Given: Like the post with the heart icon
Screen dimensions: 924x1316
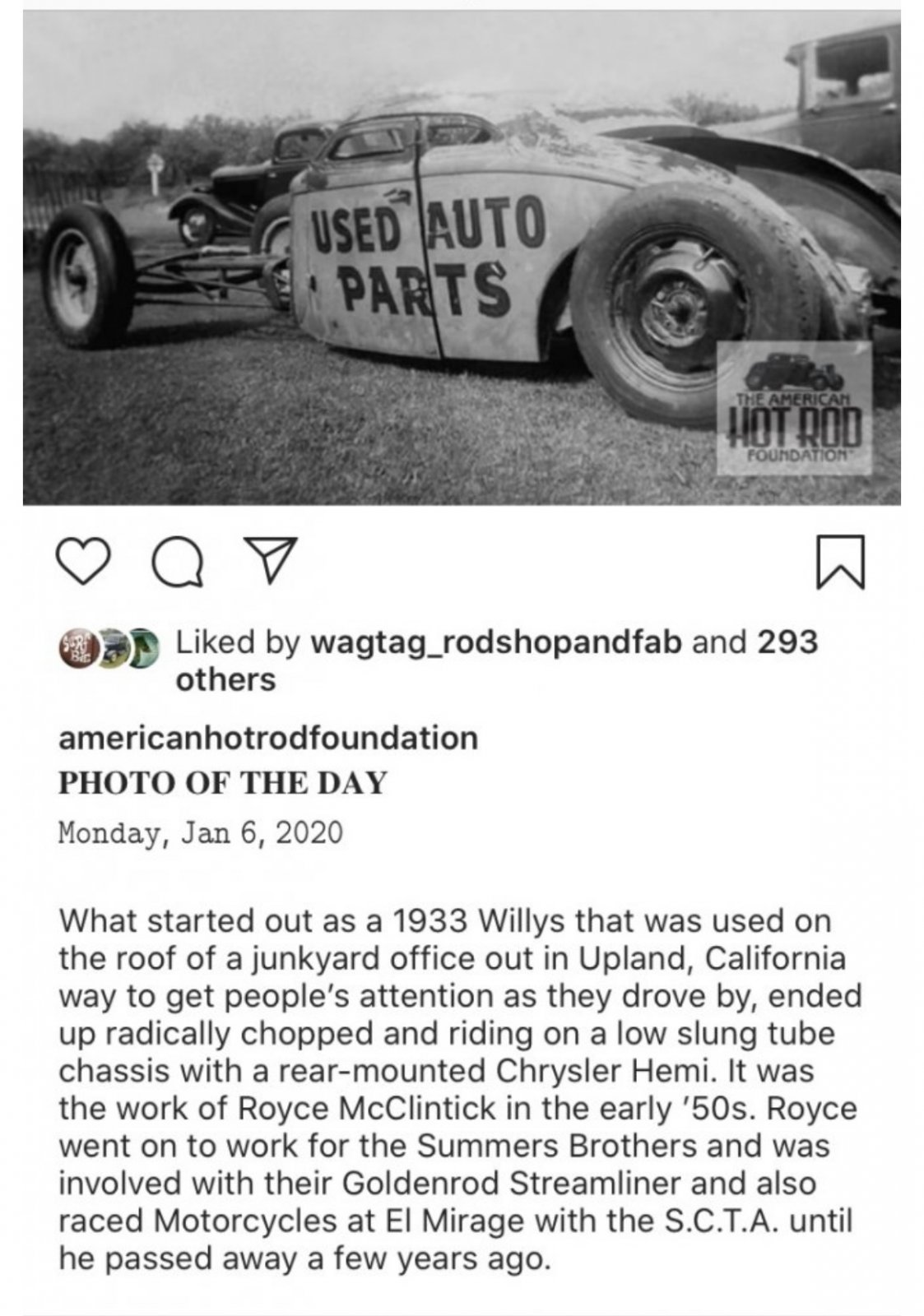Looking at the screenshot, I should [85, 563].
